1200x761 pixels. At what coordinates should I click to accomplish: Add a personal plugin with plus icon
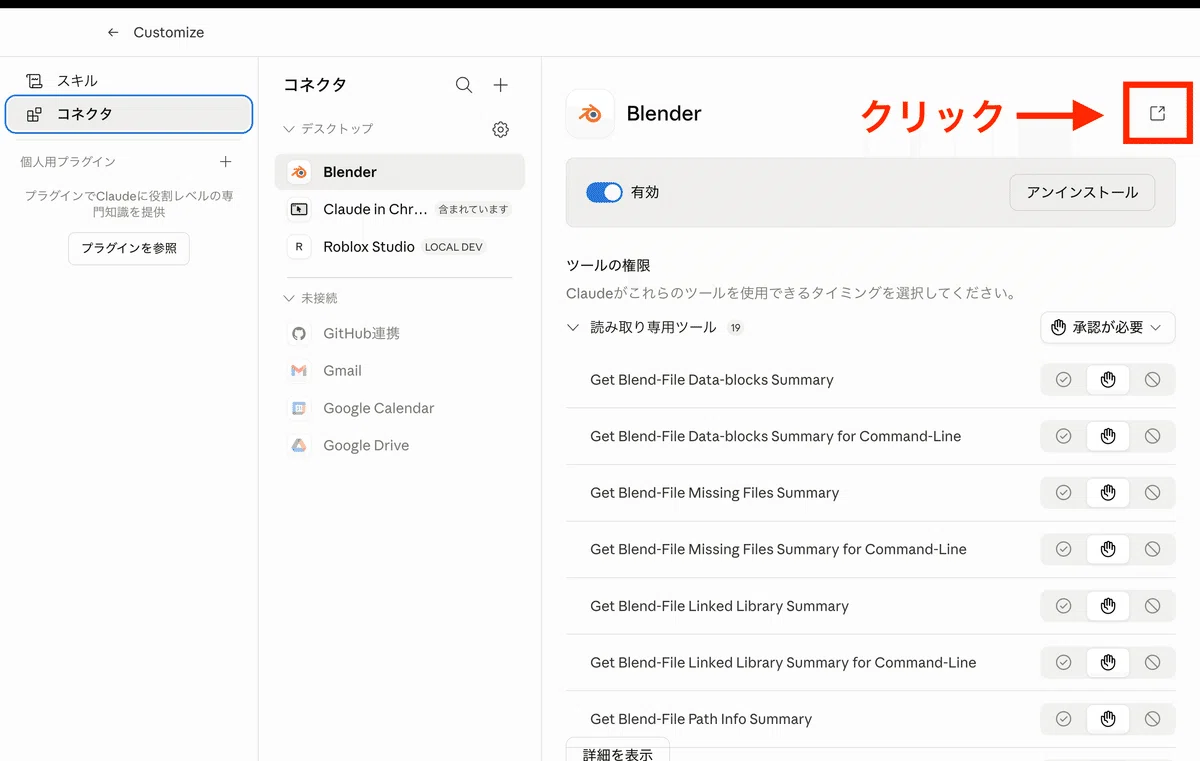point(225,161)
